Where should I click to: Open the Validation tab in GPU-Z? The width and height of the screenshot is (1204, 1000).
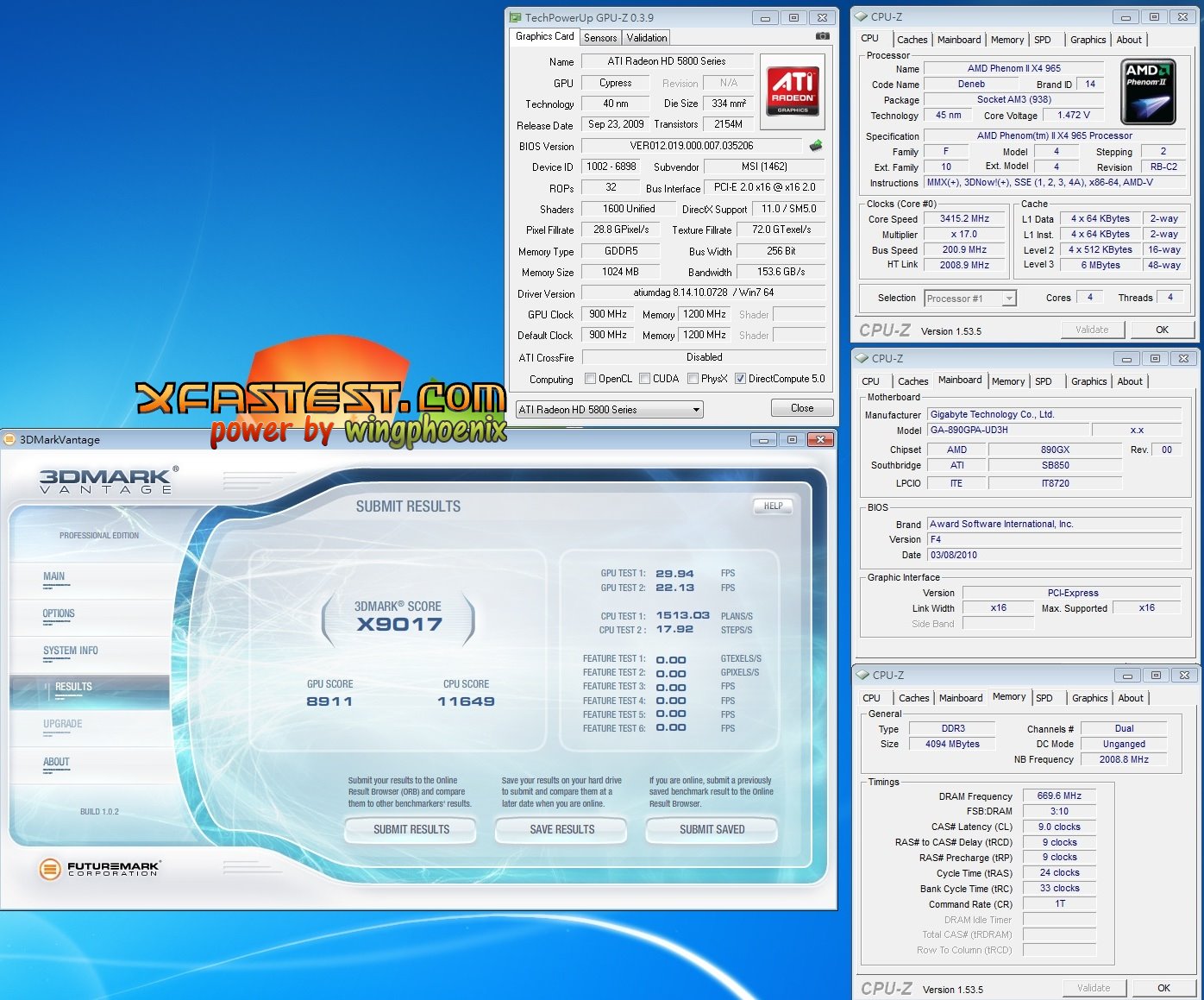click(646, 38)
